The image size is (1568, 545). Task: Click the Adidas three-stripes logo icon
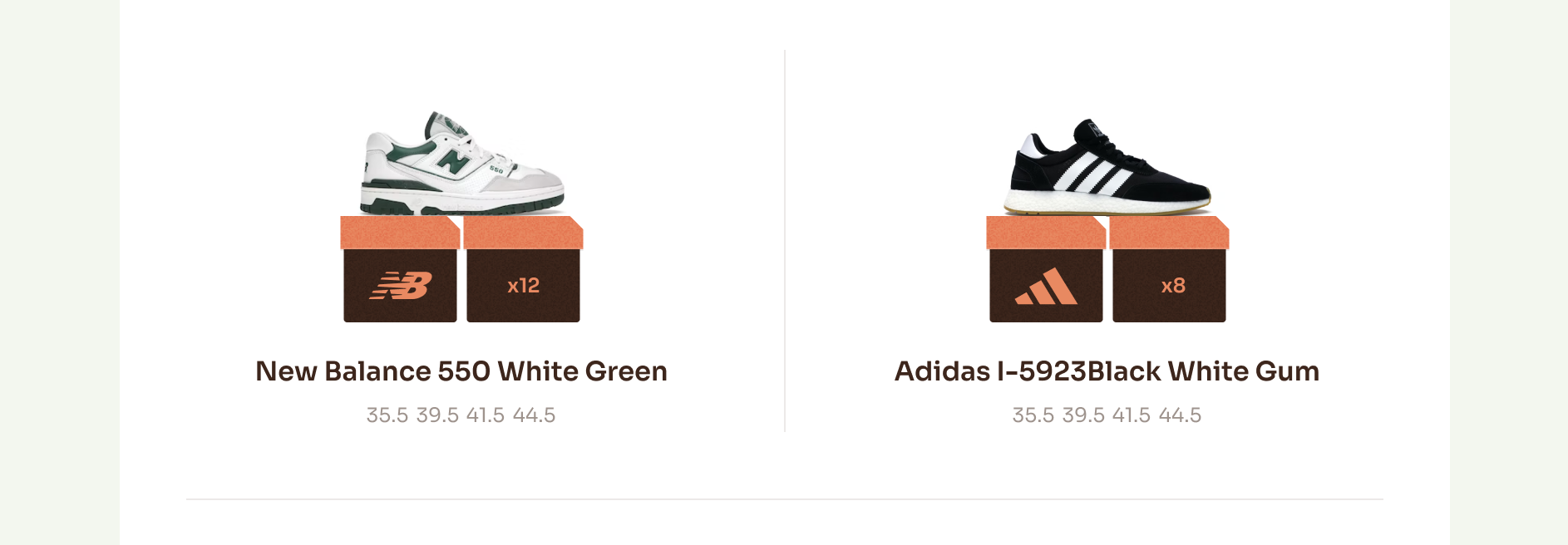1046,286
